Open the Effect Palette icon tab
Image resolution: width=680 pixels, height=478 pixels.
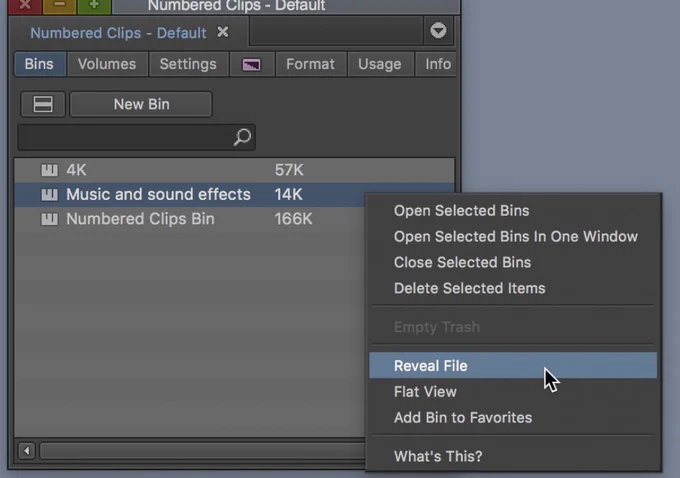tap(252, 65)
